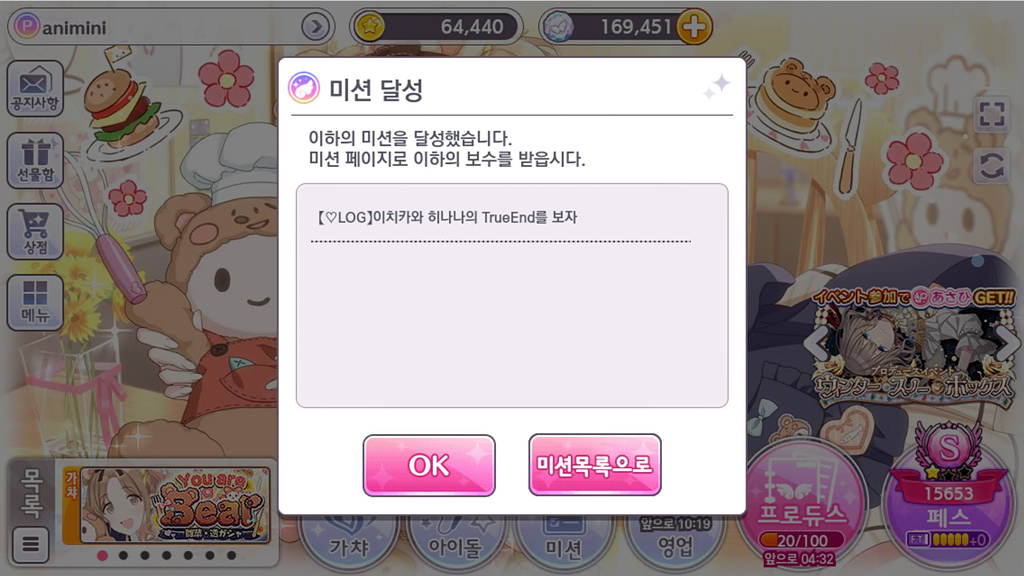Start 프로듀스 with 20/100 stamina gauge
Viewport: 1024px width, 576px height.
[x=803, y=506]
